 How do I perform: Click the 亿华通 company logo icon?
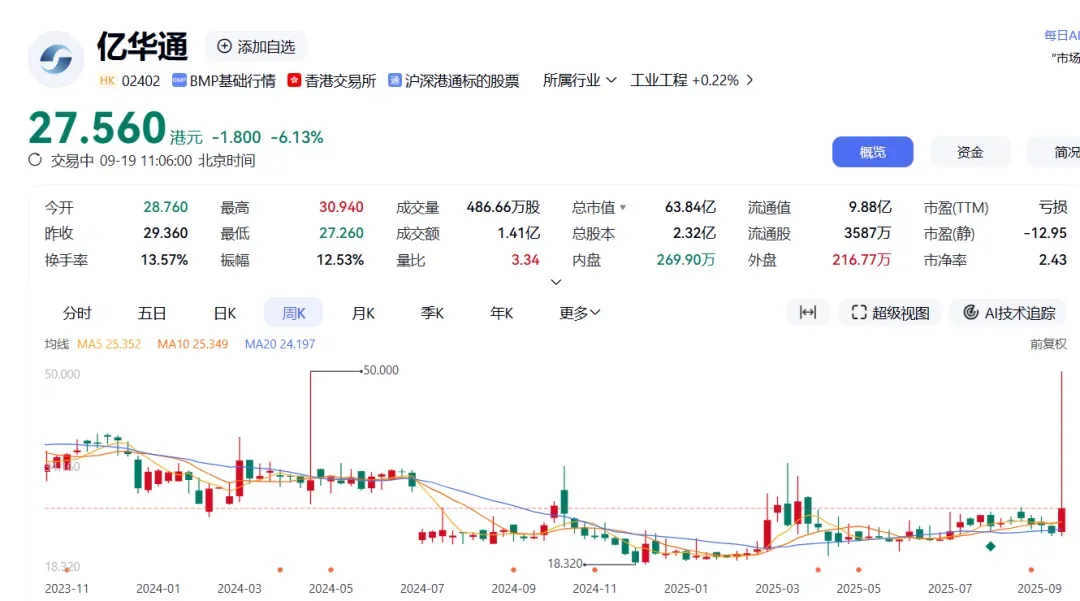click(x=56, y=59)
